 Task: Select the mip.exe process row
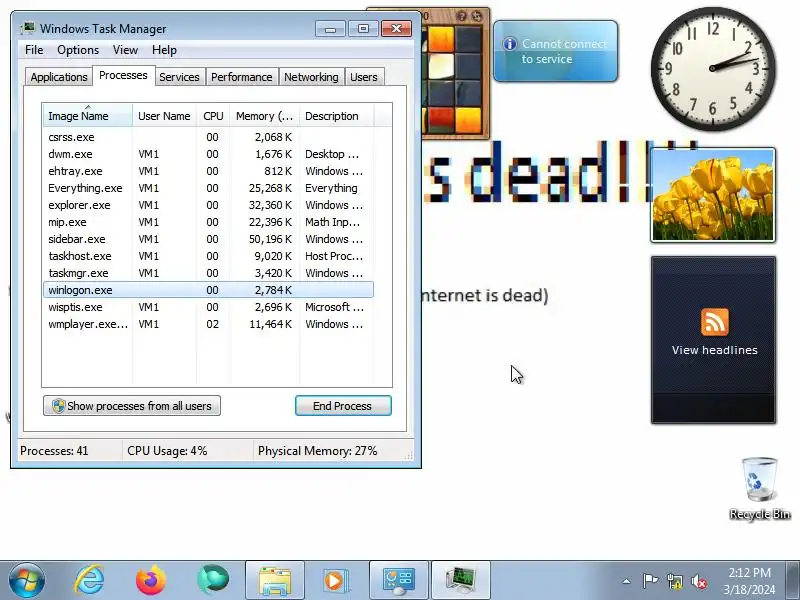point(208,222)
